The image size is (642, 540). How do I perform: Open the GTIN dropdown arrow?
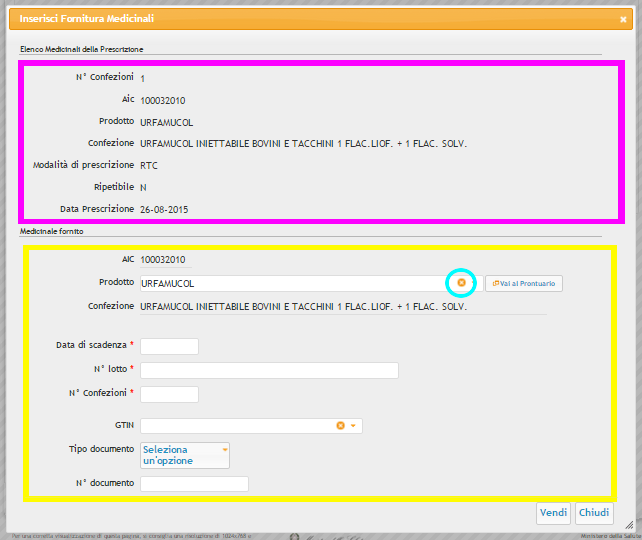pyautogui.click(x=353, y=425)
